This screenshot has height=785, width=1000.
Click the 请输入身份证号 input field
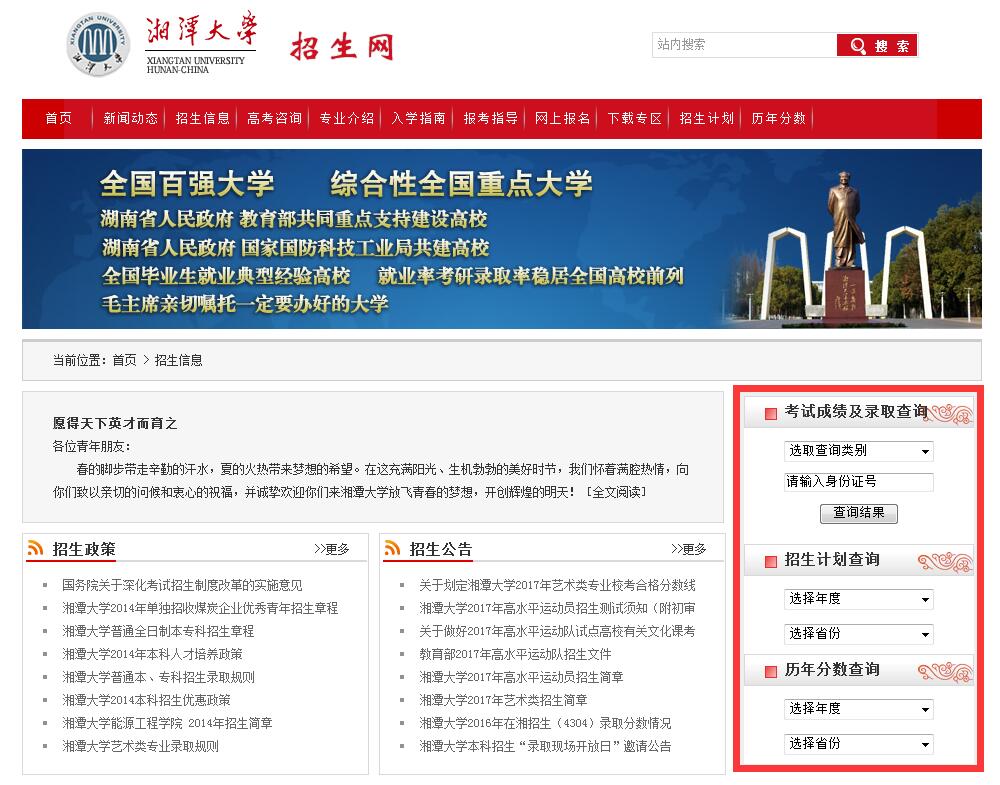coord(858,481)
